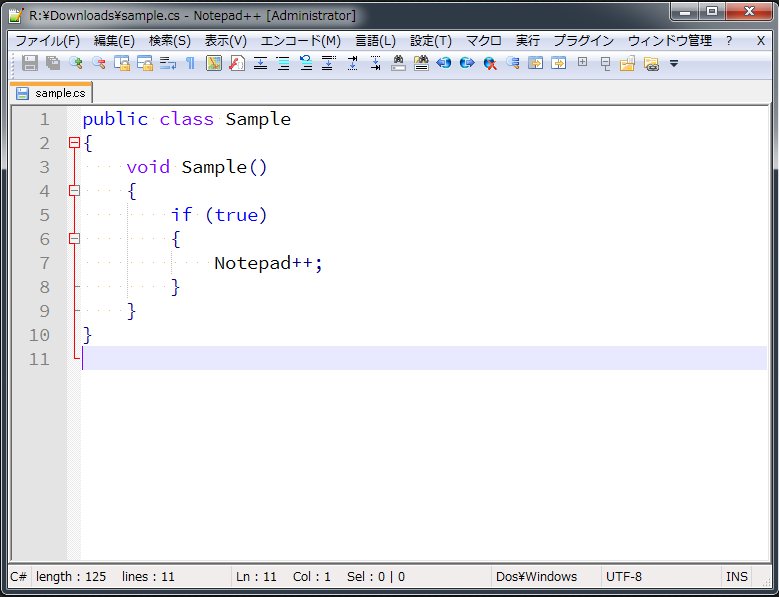Click line number 1 in the margin
This screenshot has height=597, width=779.
pos(45,119)
